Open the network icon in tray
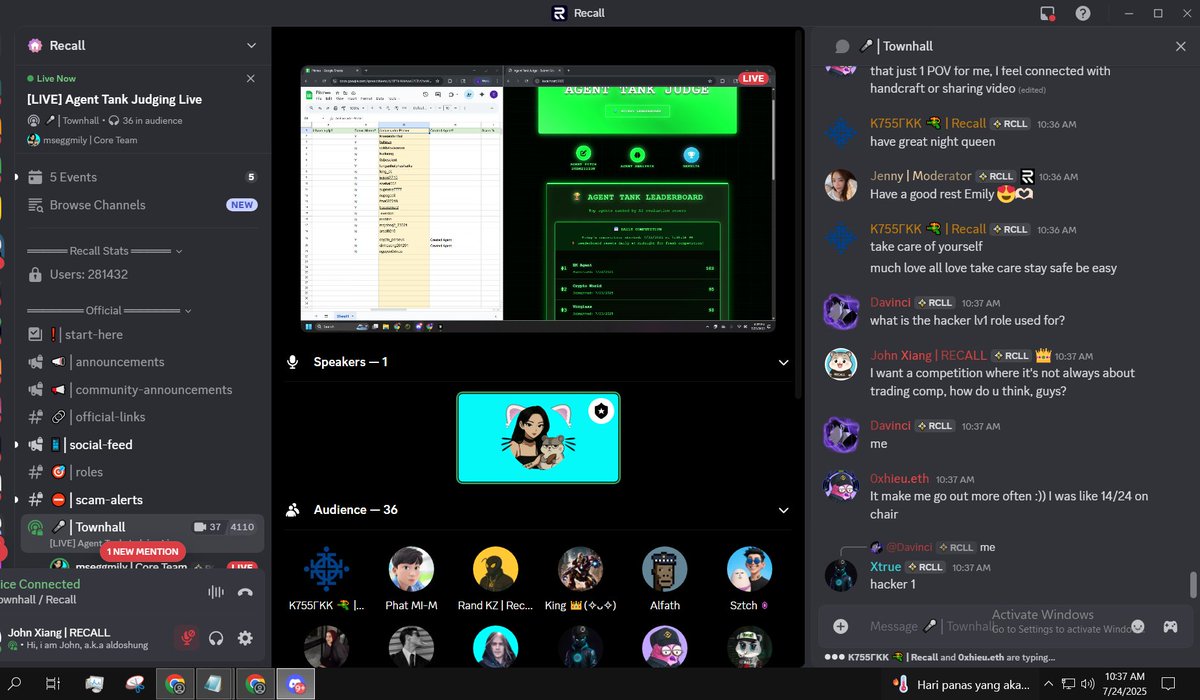 (1068, 684)
